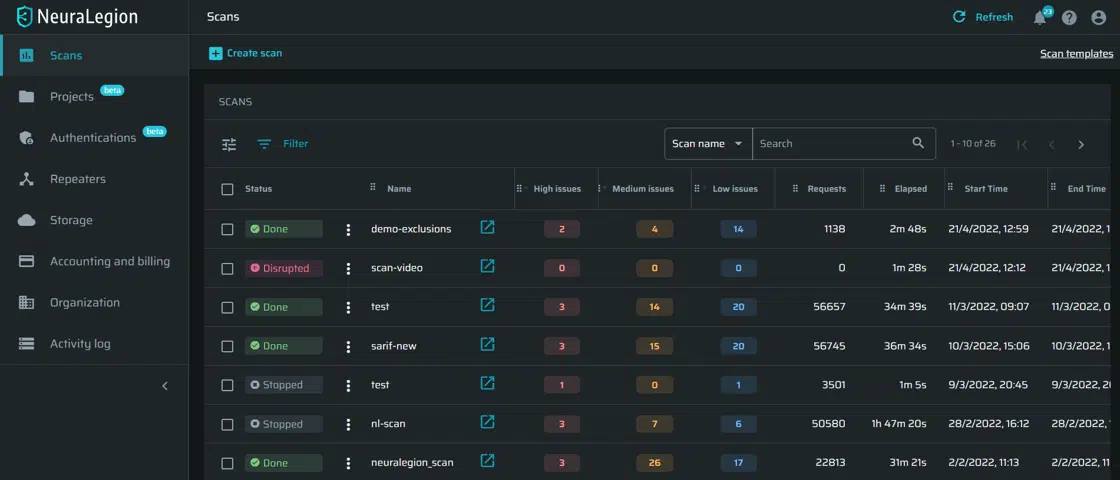Click low issues count 6 for nl-scan

pyautogui.click(x=738, y=424)
